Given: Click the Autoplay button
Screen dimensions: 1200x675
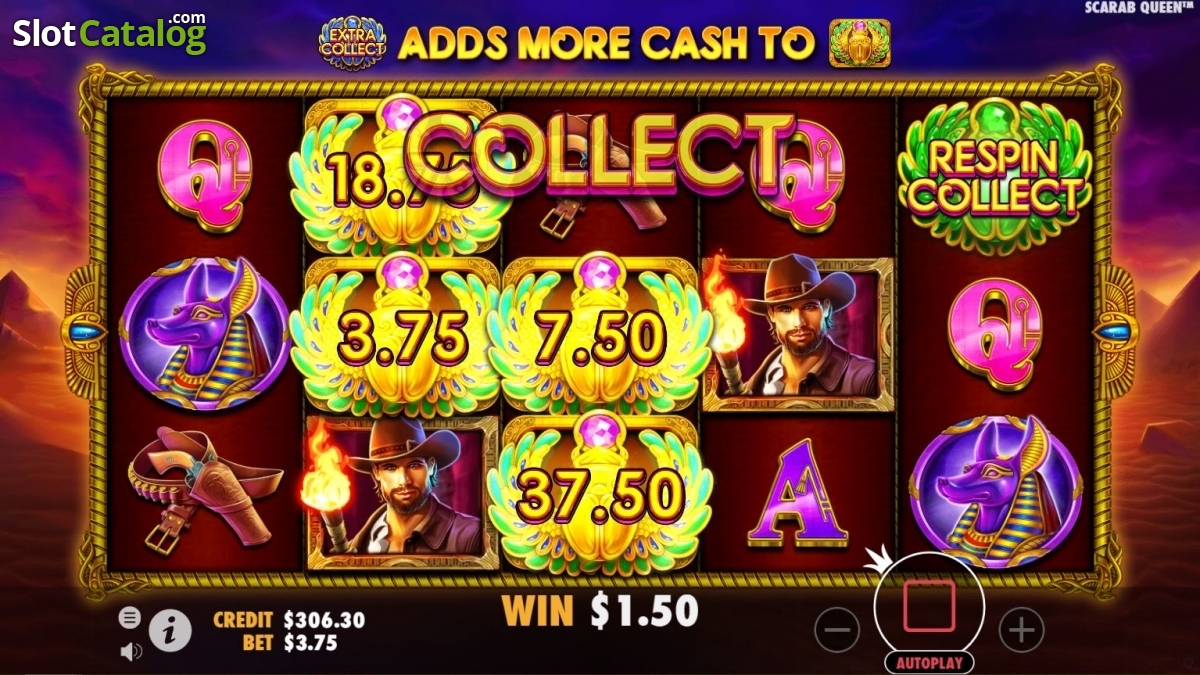Looking at the screenshot, I should (x=929, y=663).
